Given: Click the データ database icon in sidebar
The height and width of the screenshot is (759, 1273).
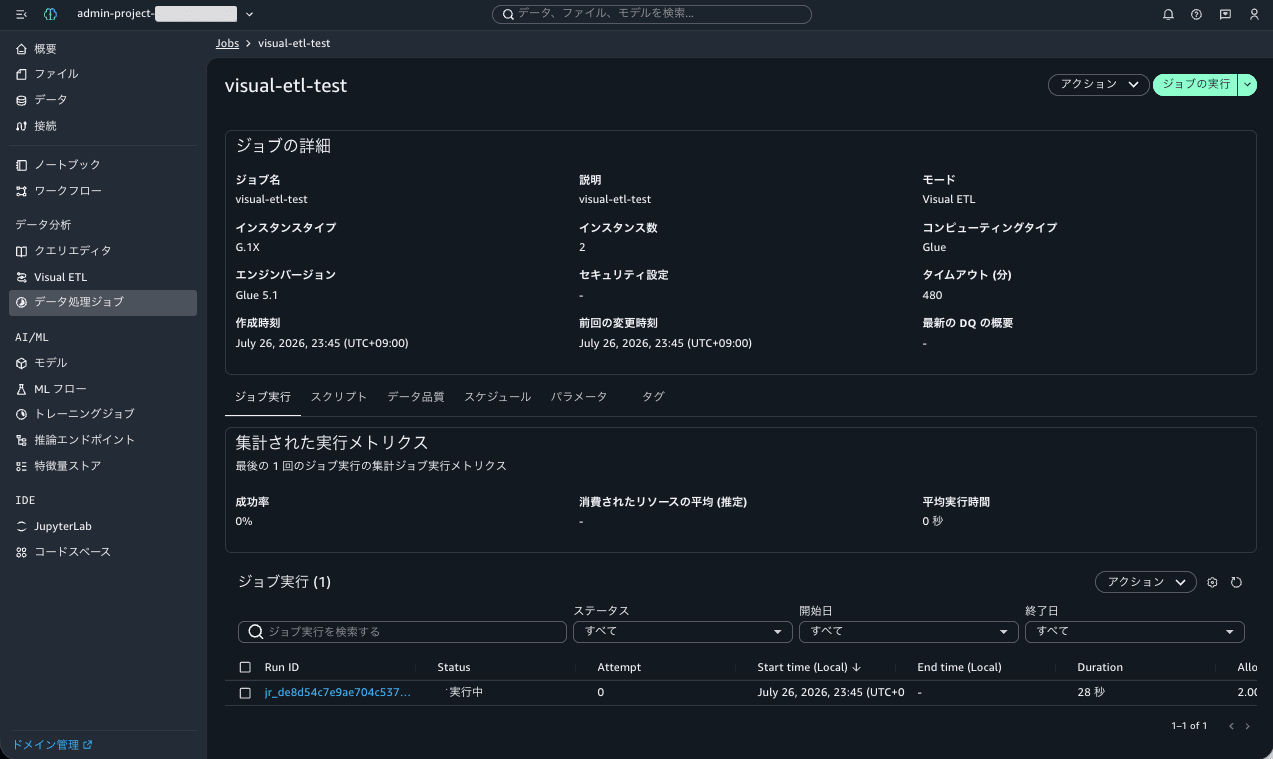Looking at the screenshot, I should [x=22, y=100].
